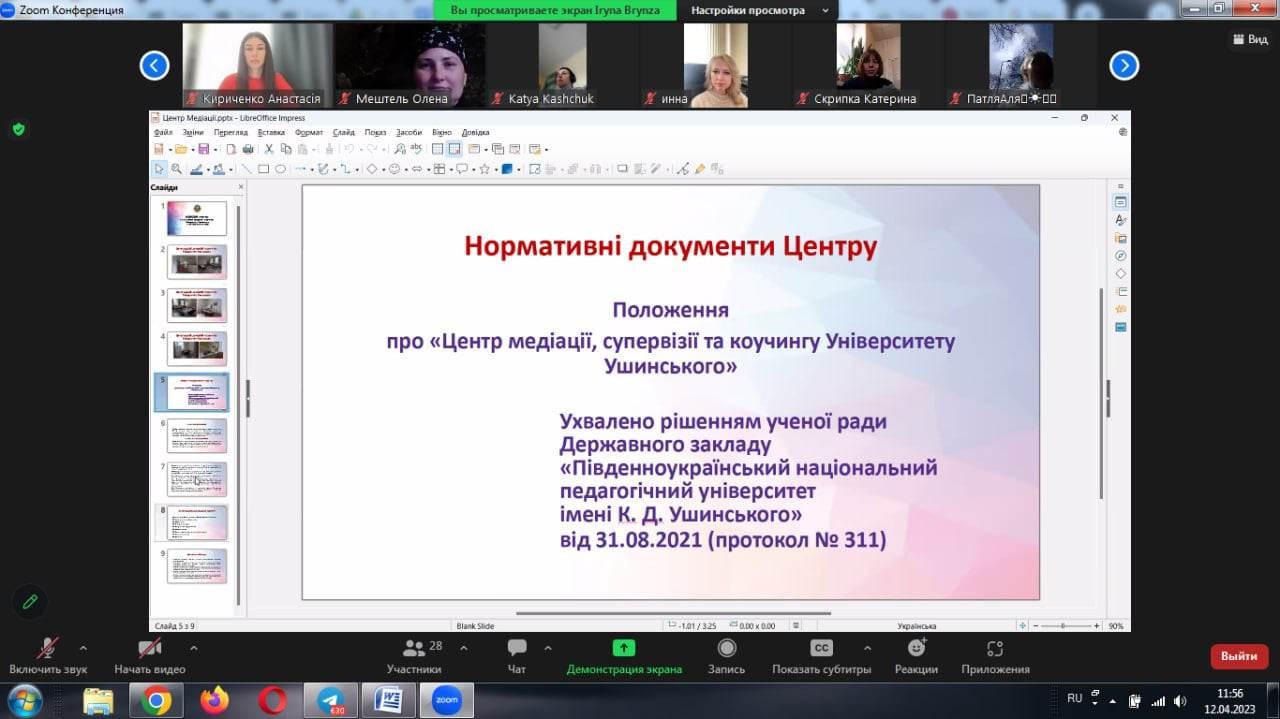Click the Cut scissors icon

(269, 149)
